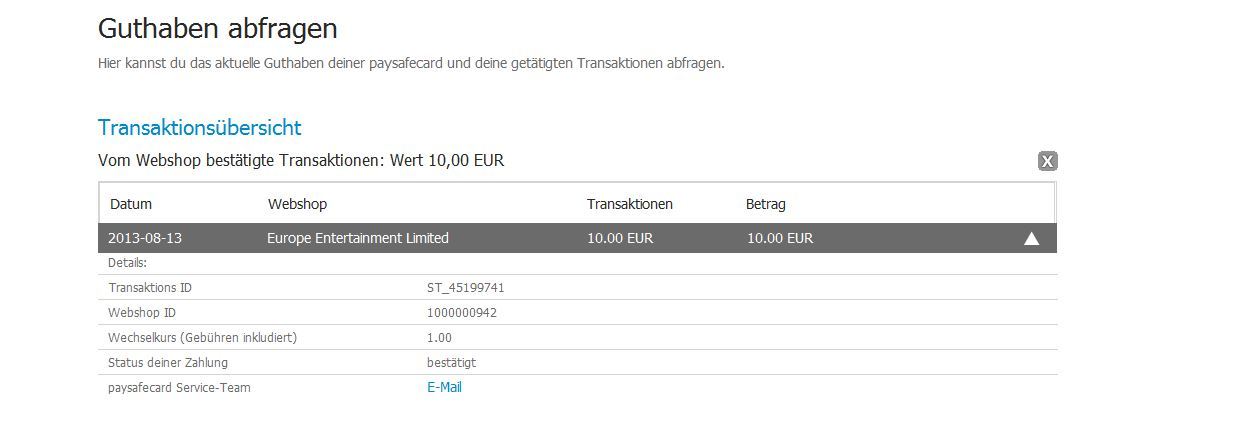Open the paysafecard Service-Team E-Mail link
The height and width of the screenshot is (432, 1259).
tap(444, 387)
